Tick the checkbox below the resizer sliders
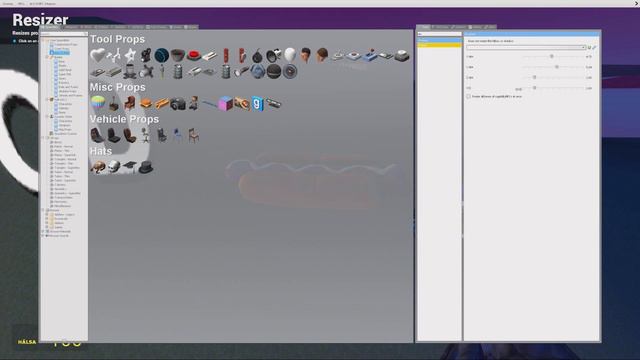 click(x=469, y=96)
